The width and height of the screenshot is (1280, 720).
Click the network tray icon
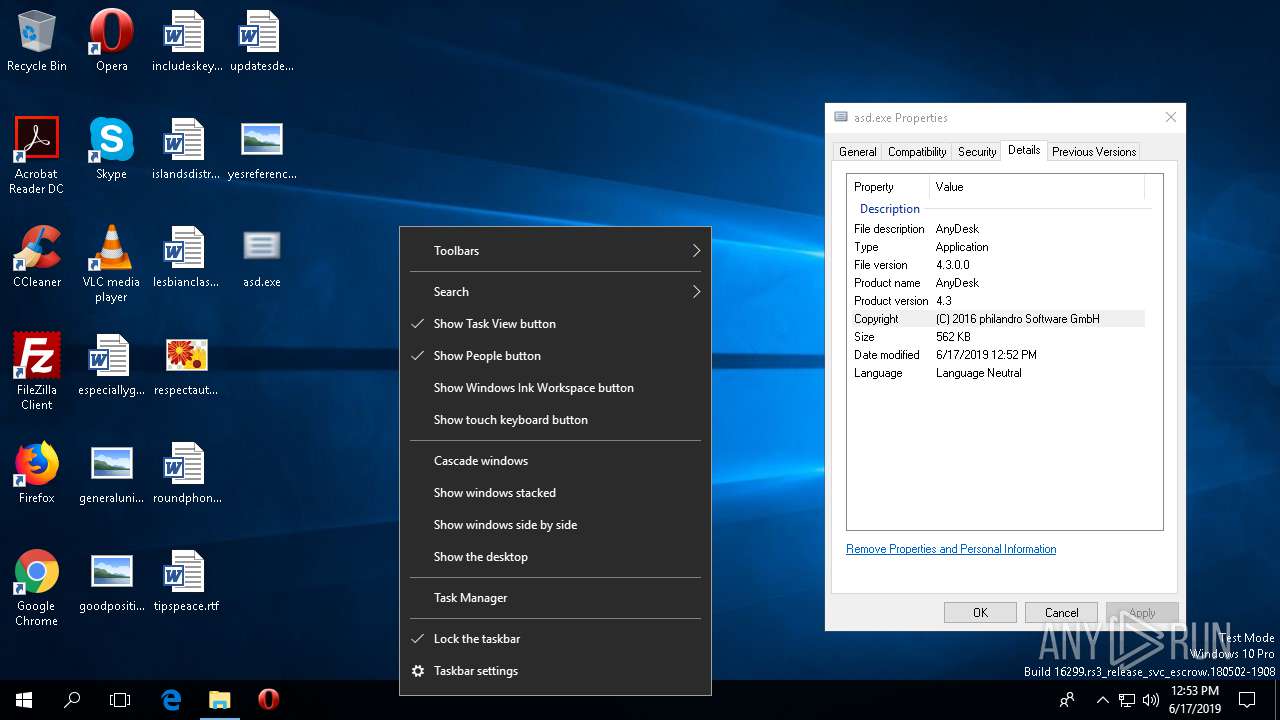(1127, 700)
